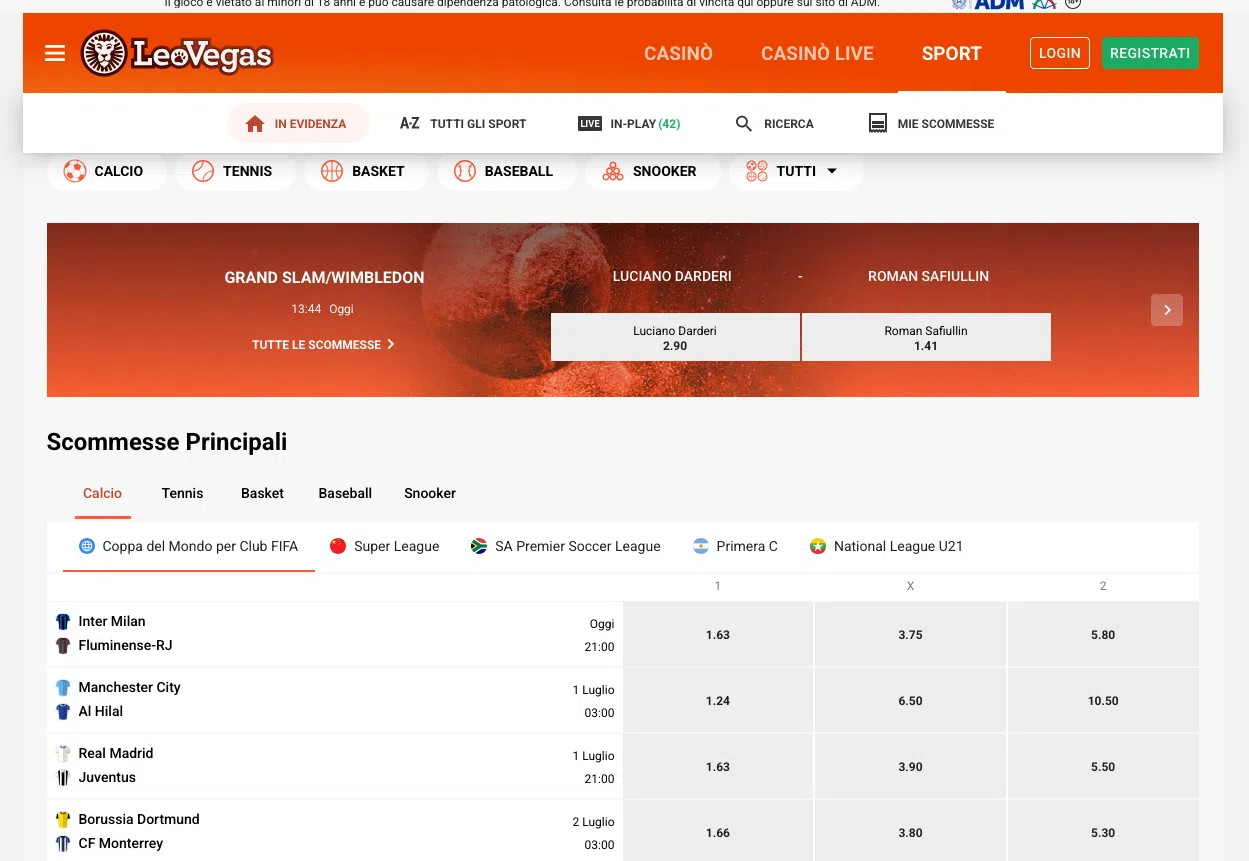Click the REGISTRATI button
The image size is (1249, 861).
tap(1150, 53)
